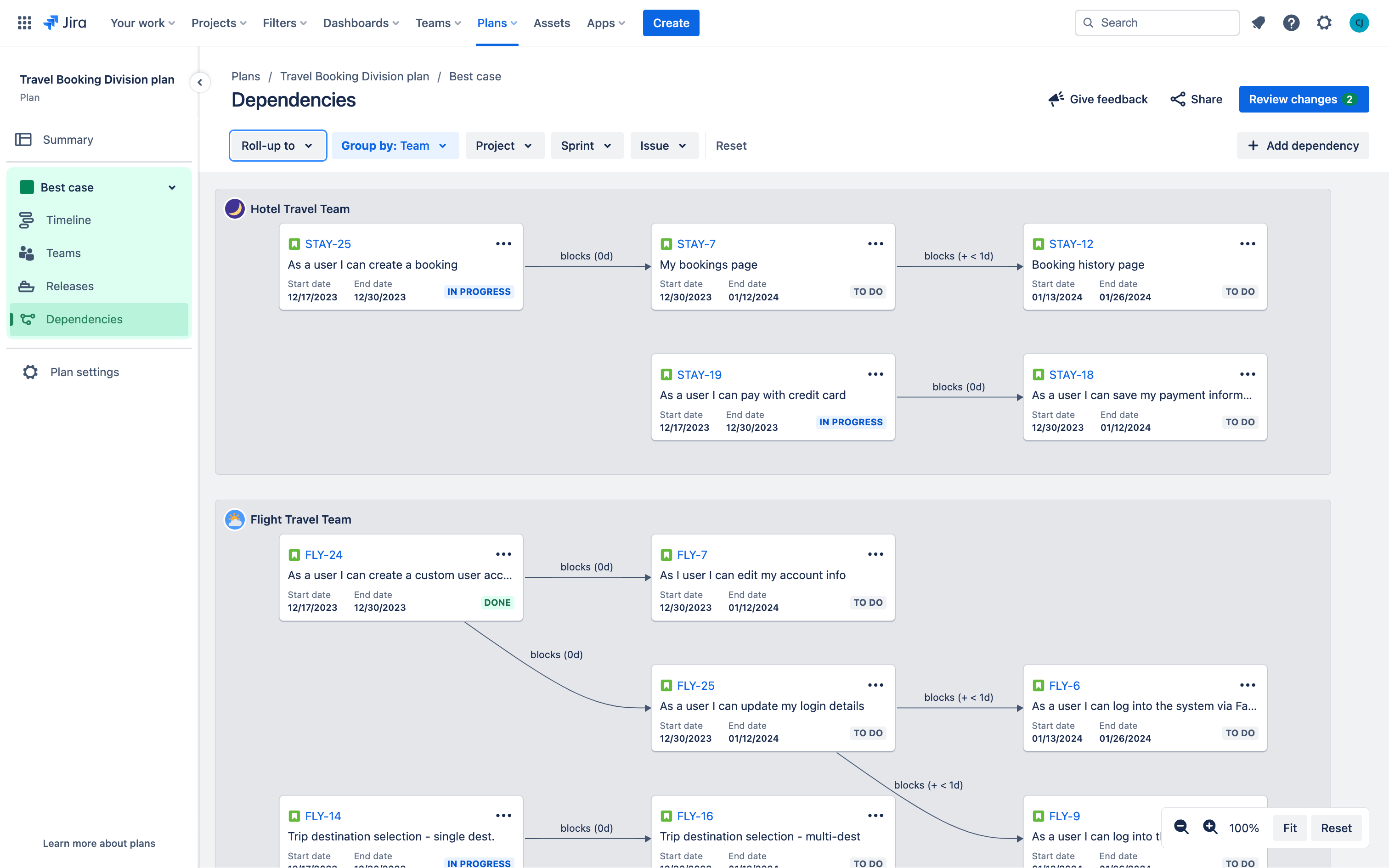Viewport: 1389px width, 868px height.
Task: Click the Dependencies sidebar icon
Action: coord(28,319)
